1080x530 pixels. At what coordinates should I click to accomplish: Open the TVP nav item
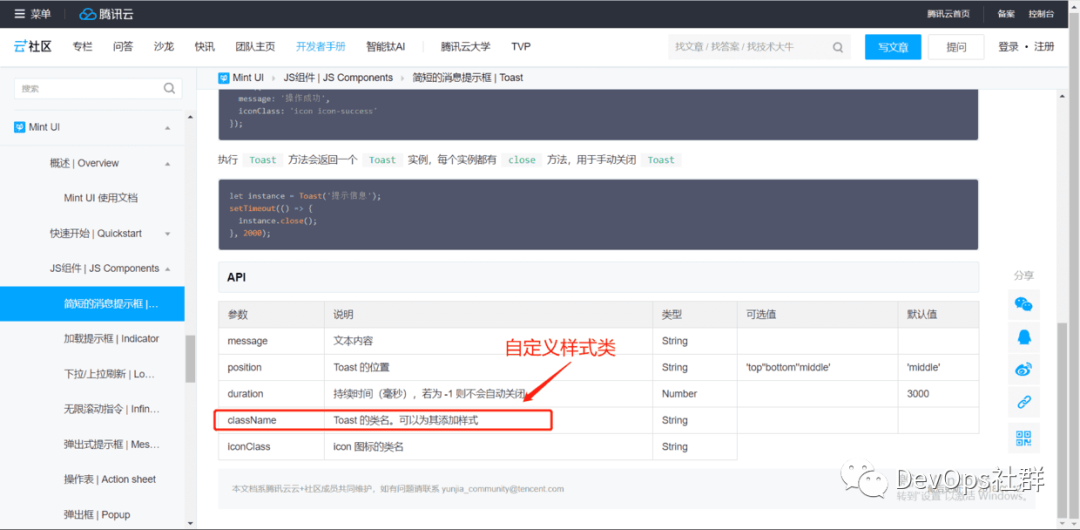point(521,47)
